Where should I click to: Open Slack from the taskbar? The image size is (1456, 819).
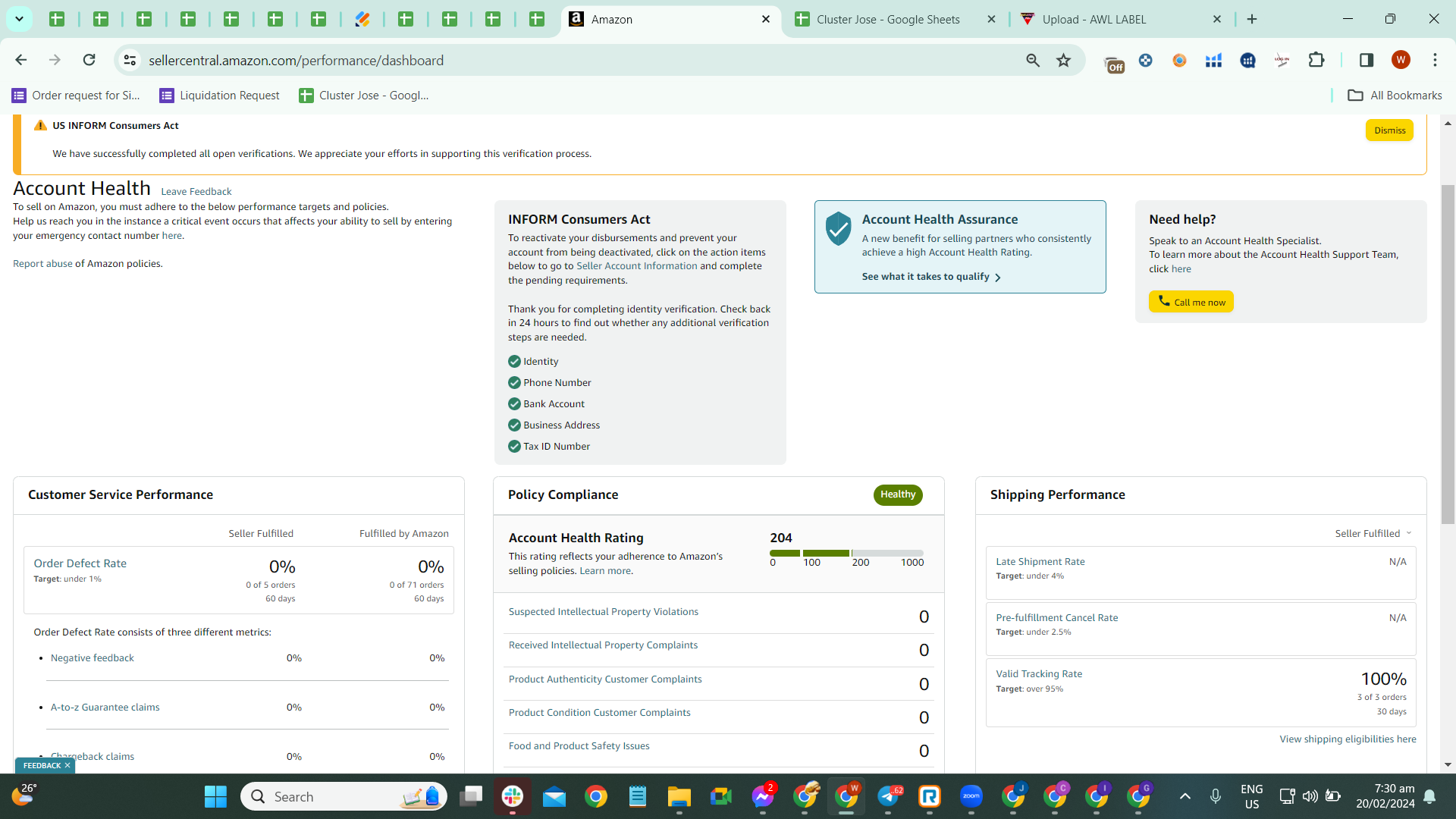pyautogui.click(x=513, y=796)
